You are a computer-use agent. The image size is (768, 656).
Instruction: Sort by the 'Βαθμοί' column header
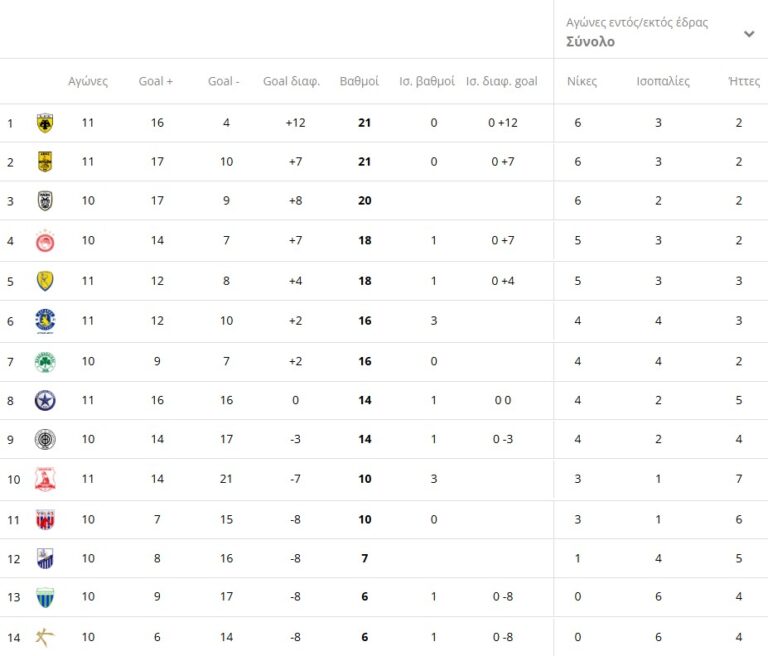pyautogui.click(x=359, y=81)
